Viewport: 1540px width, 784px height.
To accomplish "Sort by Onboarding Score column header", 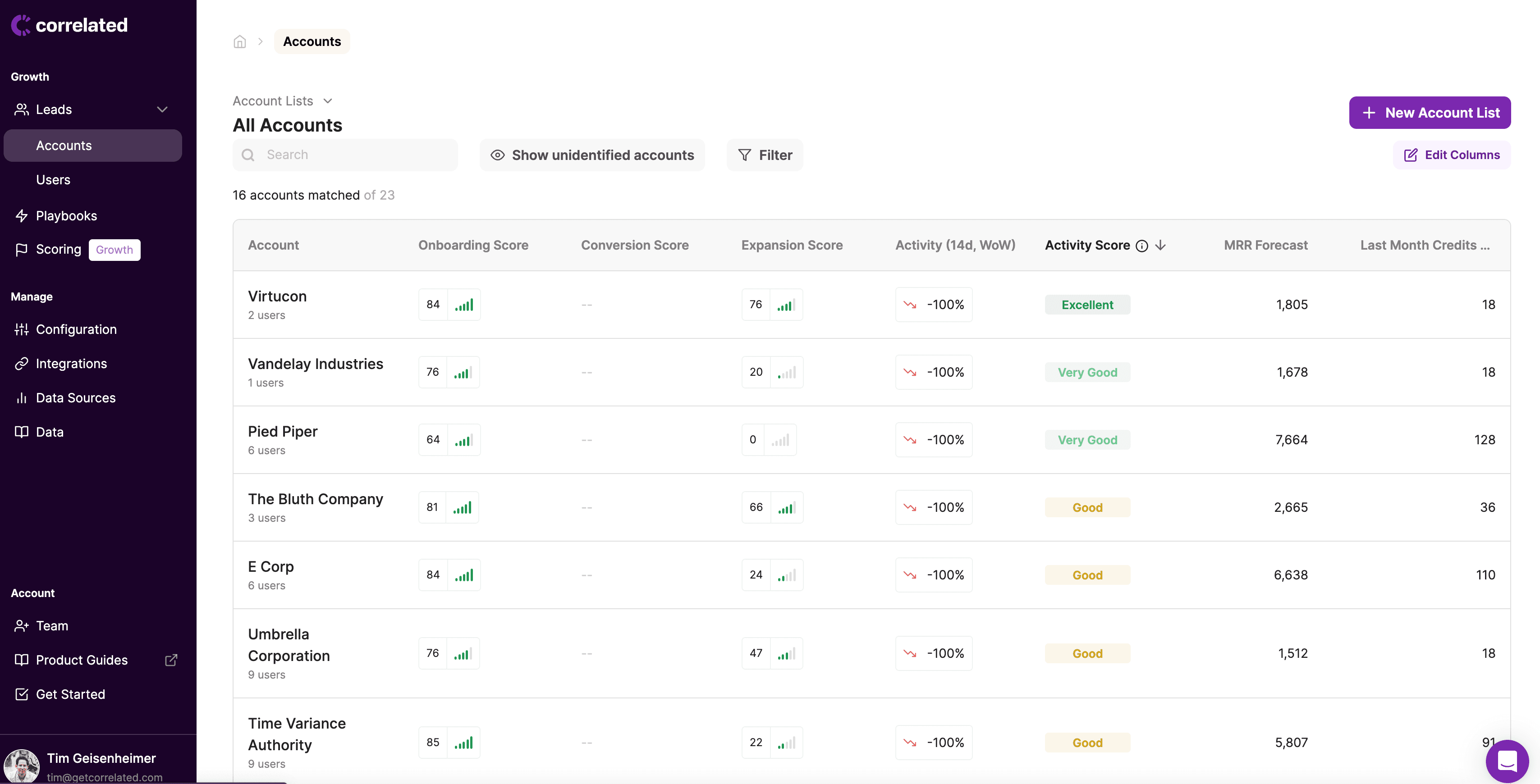I will coord(473,245).
